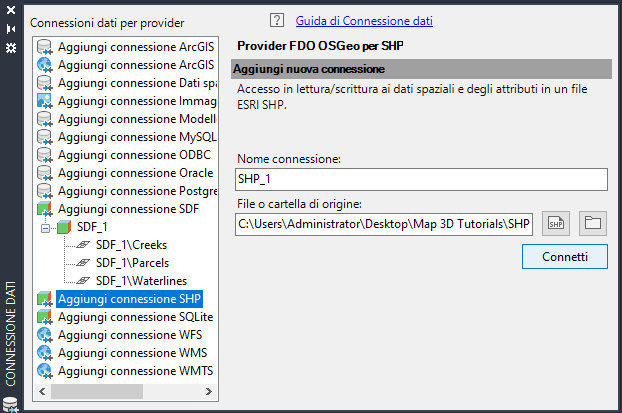Click the help question mark icon
The height and width of the screenshot is (413, 622).
[277, 20]
